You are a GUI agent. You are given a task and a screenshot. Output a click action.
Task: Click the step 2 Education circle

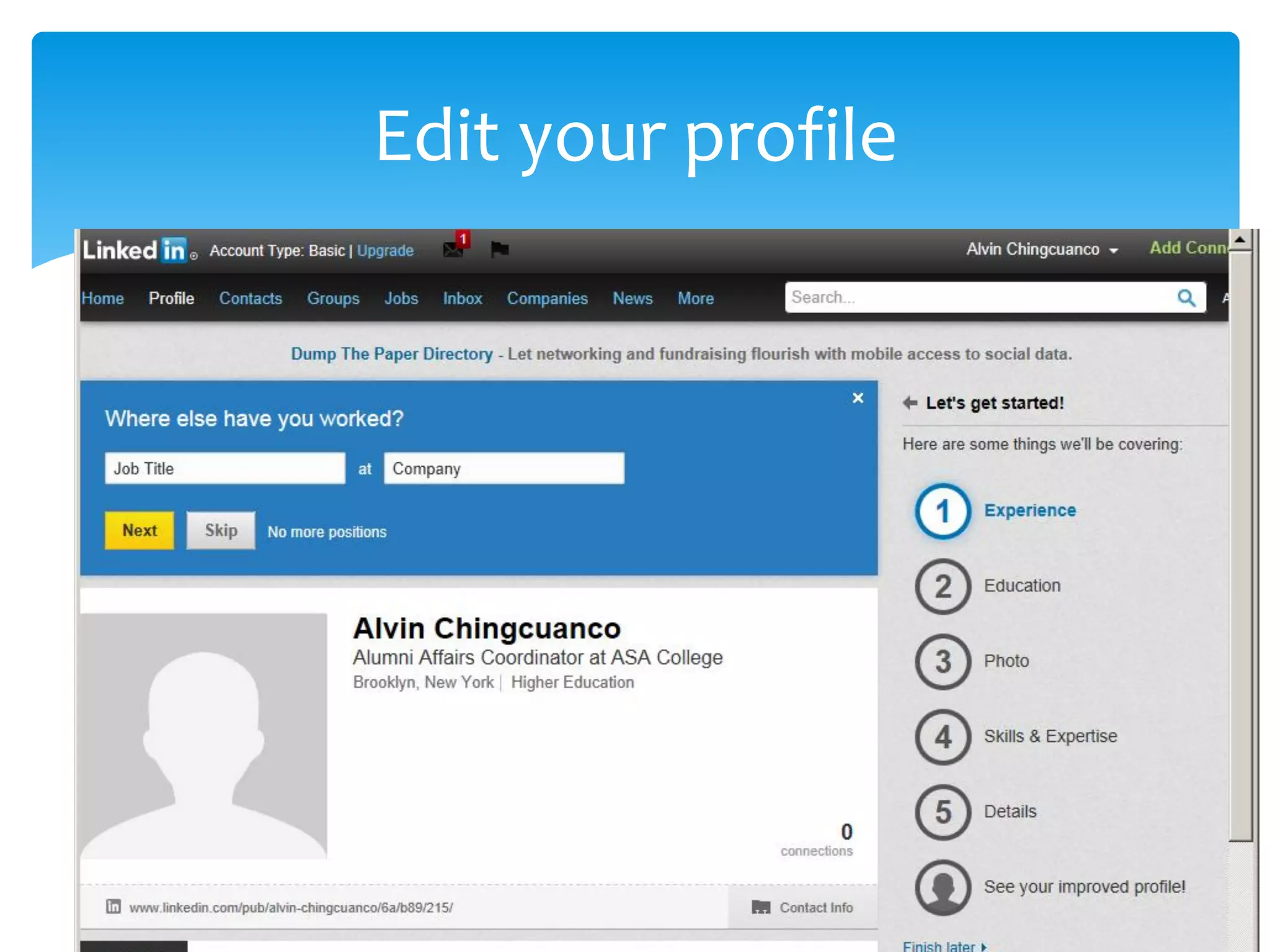(x=943, y=586)
